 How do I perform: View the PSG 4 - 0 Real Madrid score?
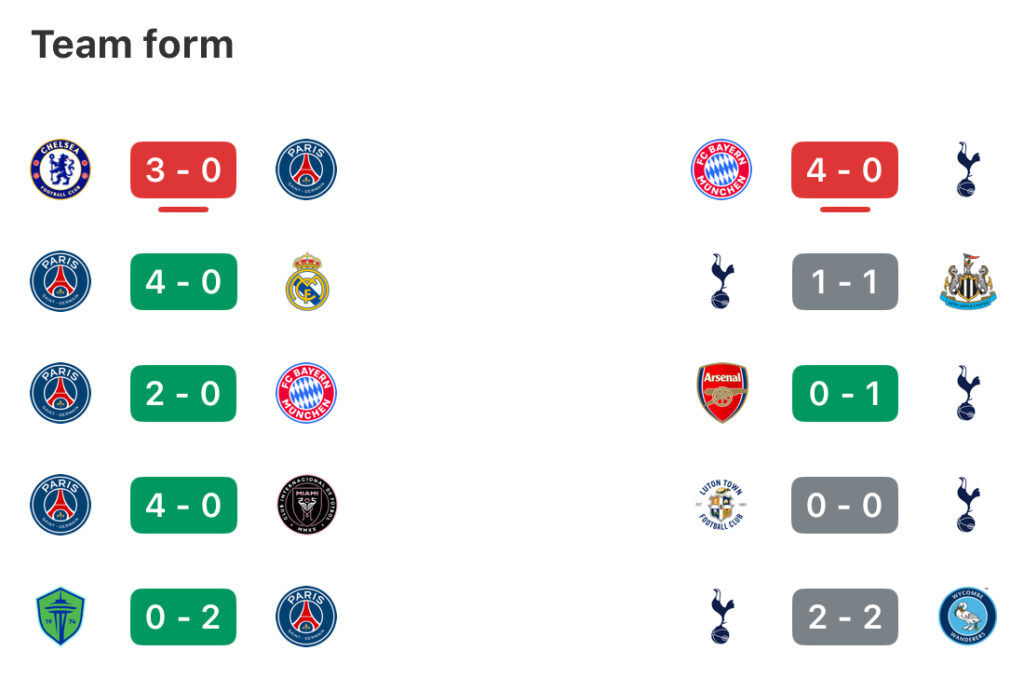[184, 281]
